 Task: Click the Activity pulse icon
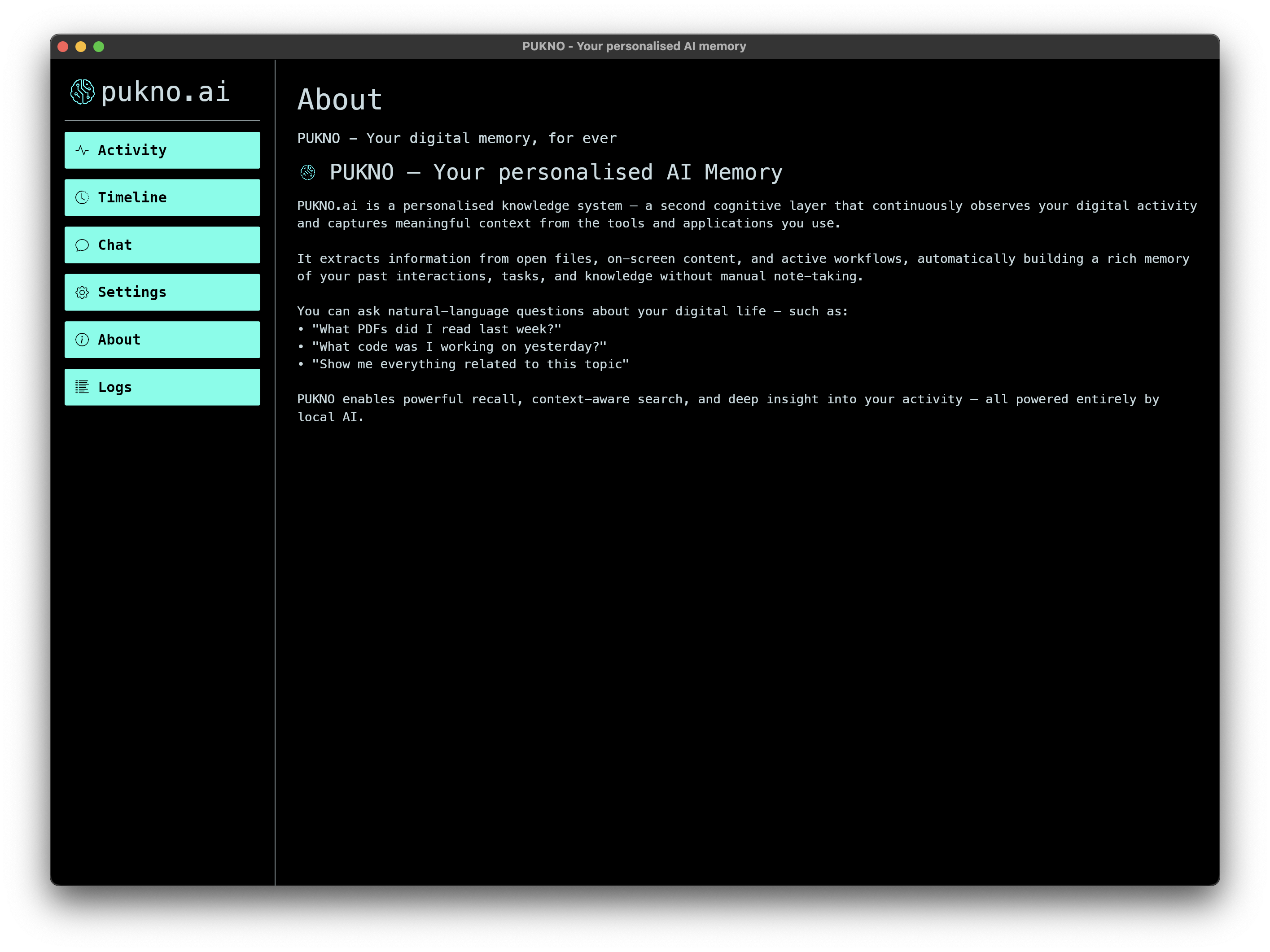tap(82, 150)
